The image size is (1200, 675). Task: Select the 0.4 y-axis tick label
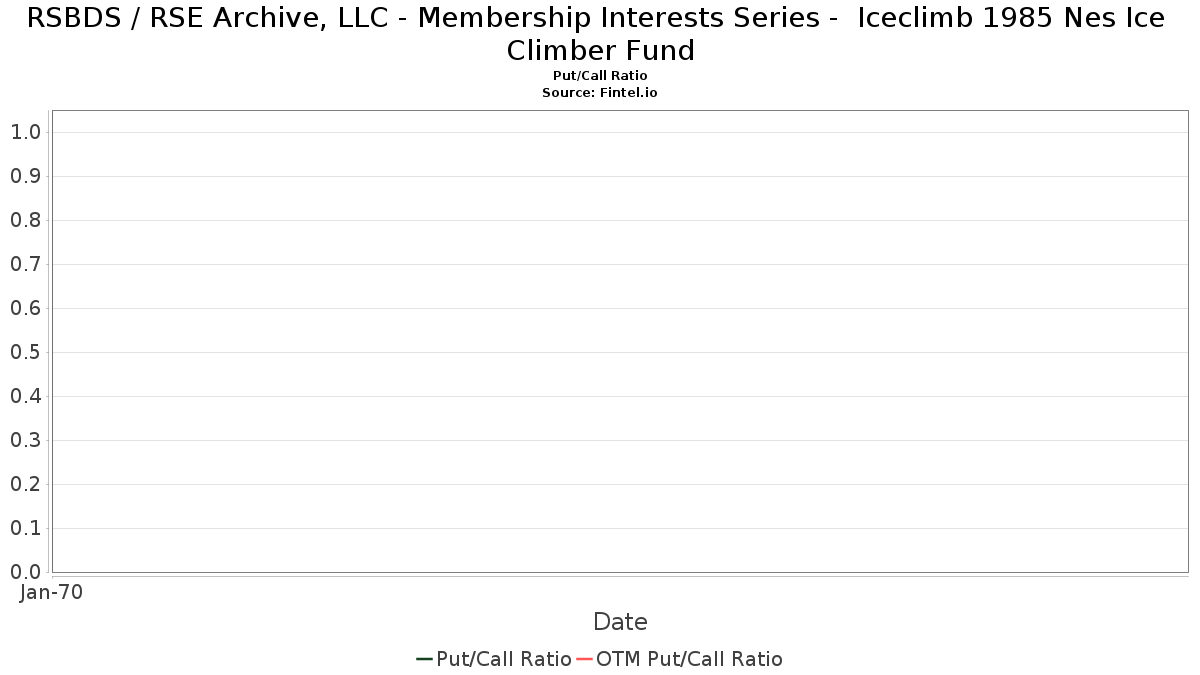(25, 396)
